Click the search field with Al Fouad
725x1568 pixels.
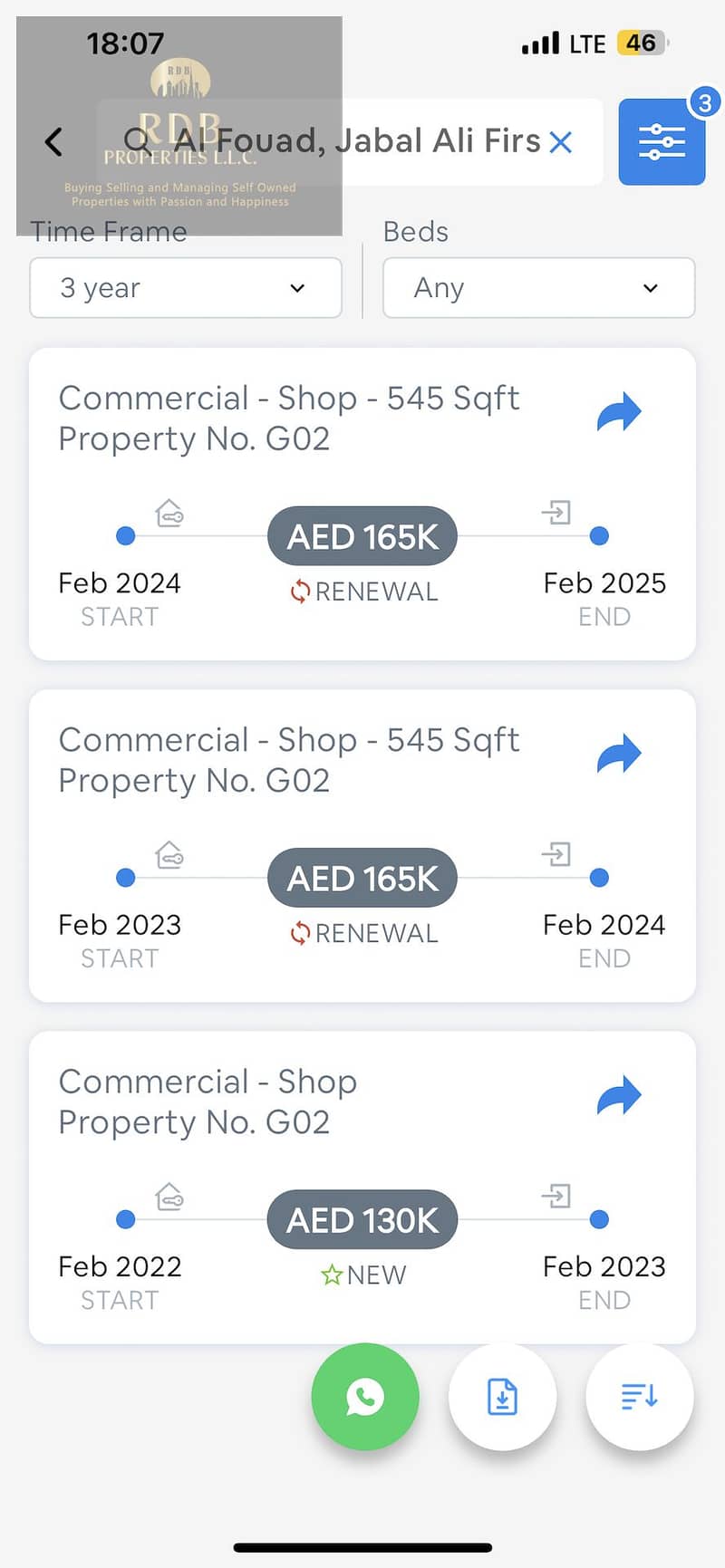(350, 142)
